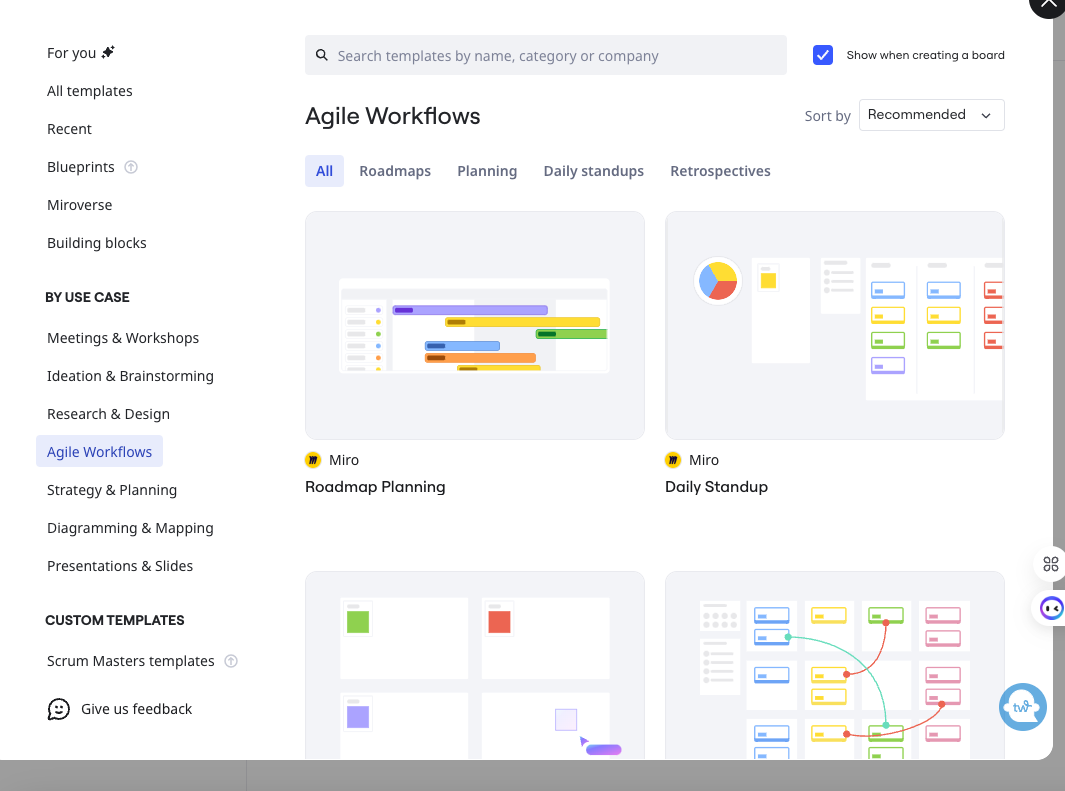Select the Daily standups tab
Viewport: 1065px width, 791px height.
[593, 170]
